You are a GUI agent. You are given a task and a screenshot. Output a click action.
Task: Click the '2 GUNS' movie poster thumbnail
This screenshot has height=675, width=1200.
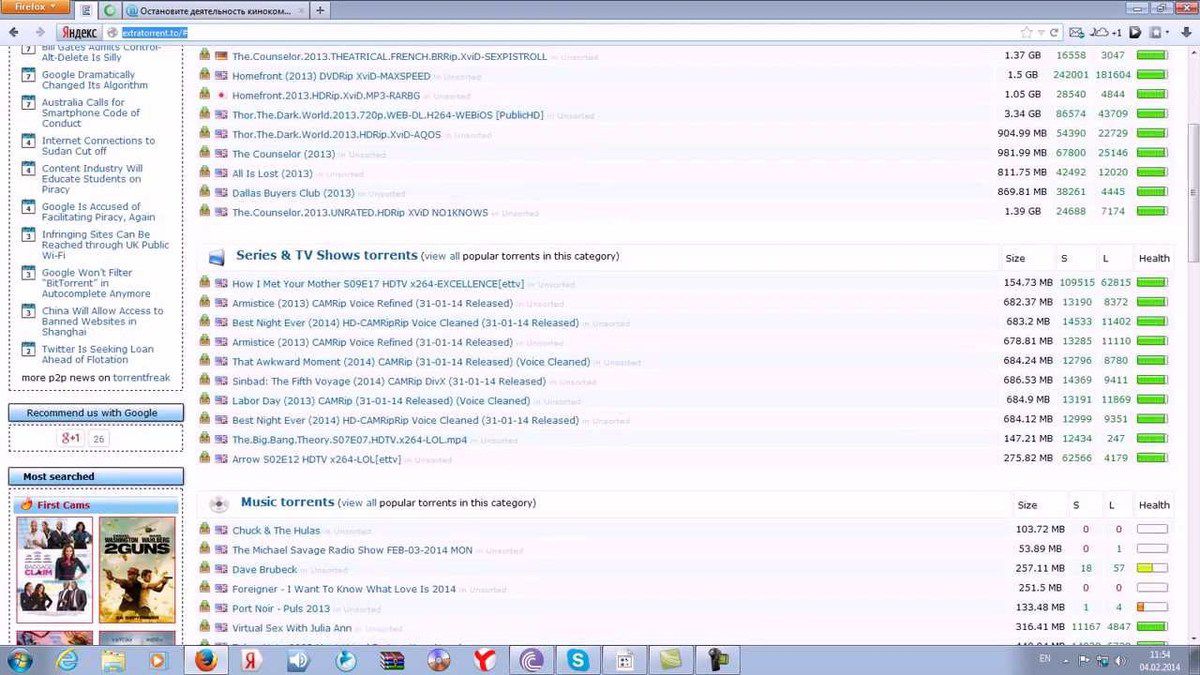137,569
